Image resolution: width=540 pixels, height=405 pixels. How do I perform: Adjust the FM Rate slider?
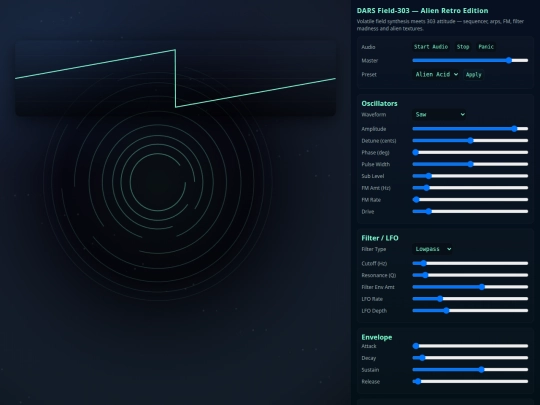(470, 199)
